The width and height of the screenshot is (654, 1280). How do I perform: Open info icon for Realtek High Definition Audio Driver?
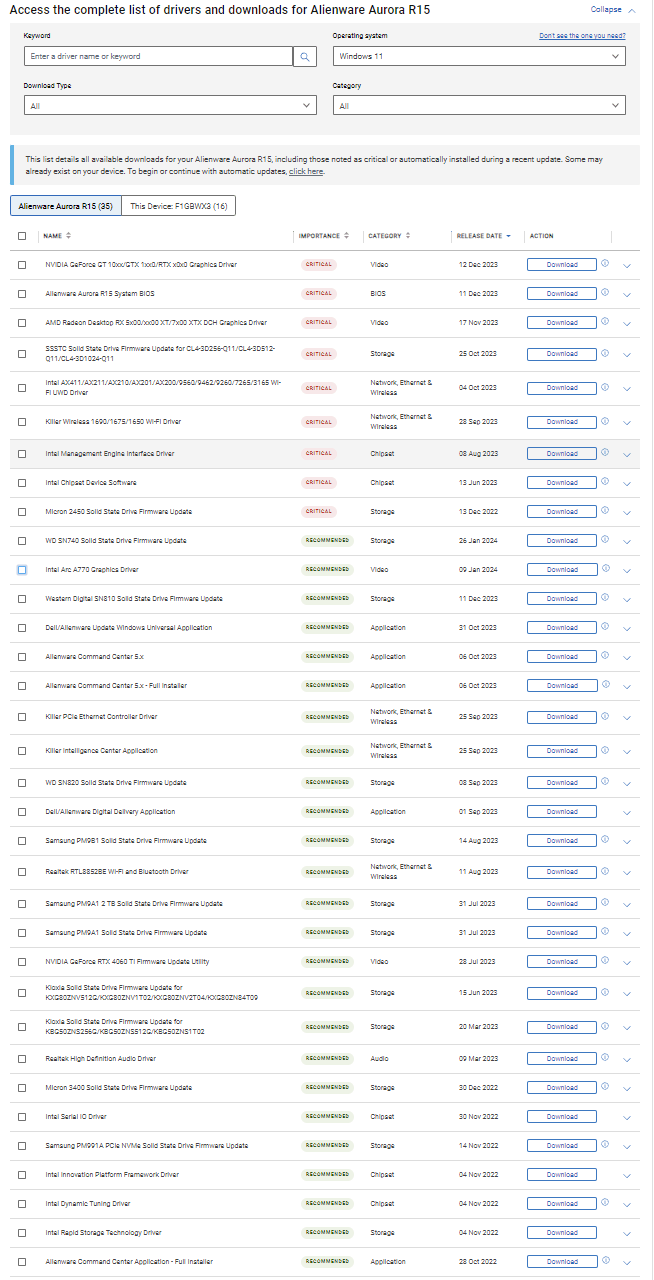tap(605, 1057)
